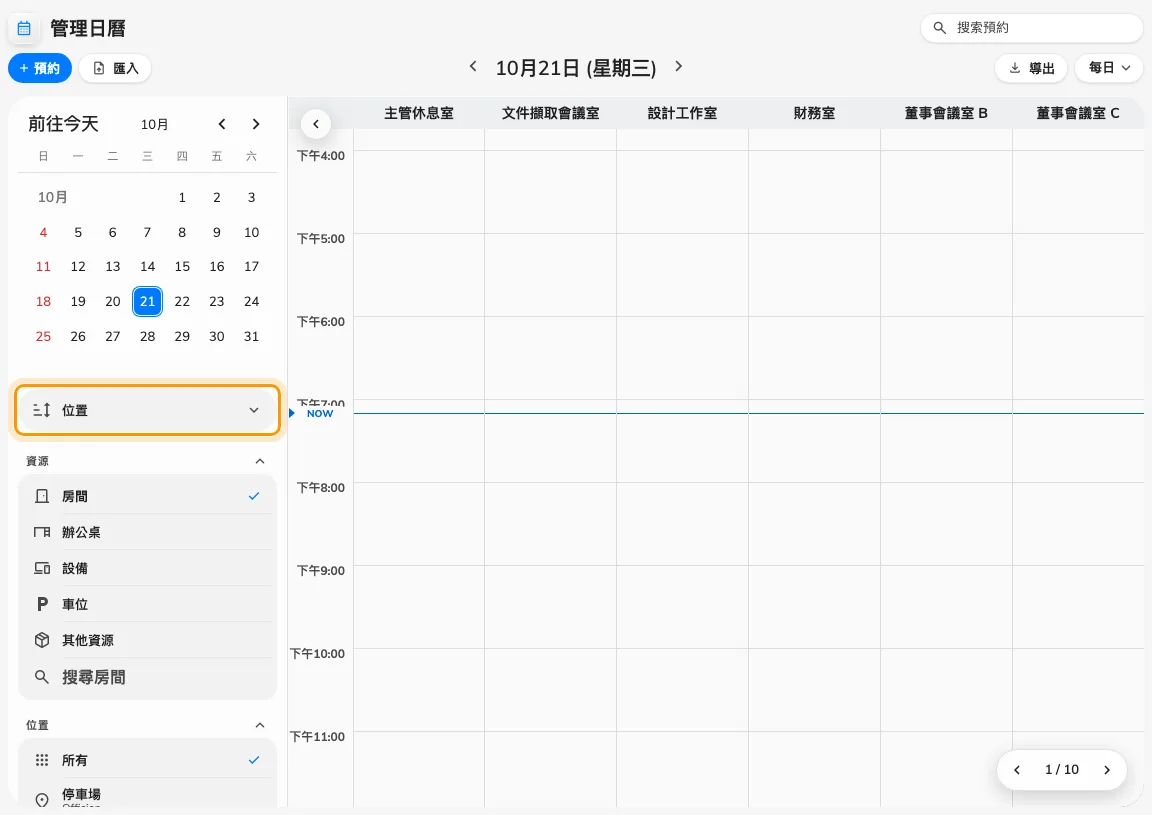The height and width of the screenshot is (815, 1152).
Task: Click the 搜索預約 search field
Action: (x=1032, y=28)
